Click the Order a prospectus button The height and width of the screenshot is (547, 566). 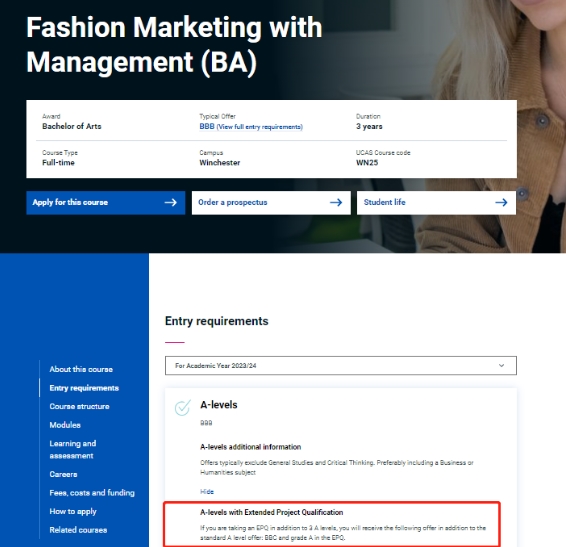[x=271, y=203]
